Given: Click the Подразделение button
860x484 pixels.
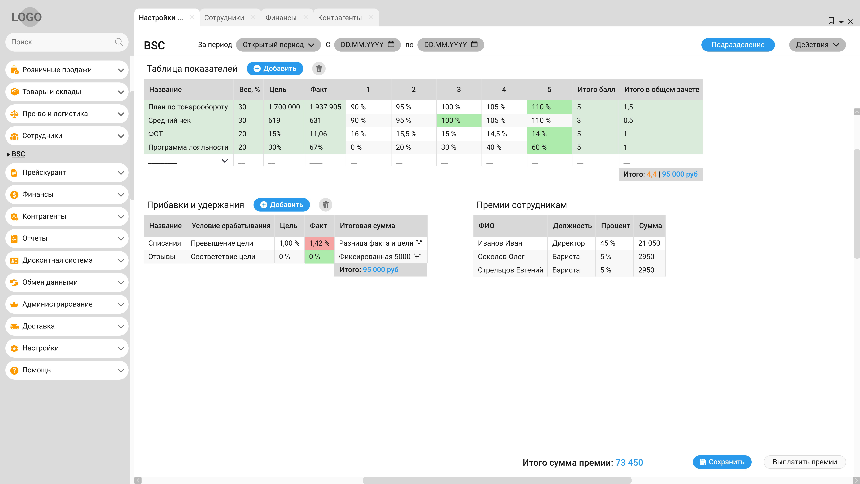Looking at the screenshot, I should 738,44.
